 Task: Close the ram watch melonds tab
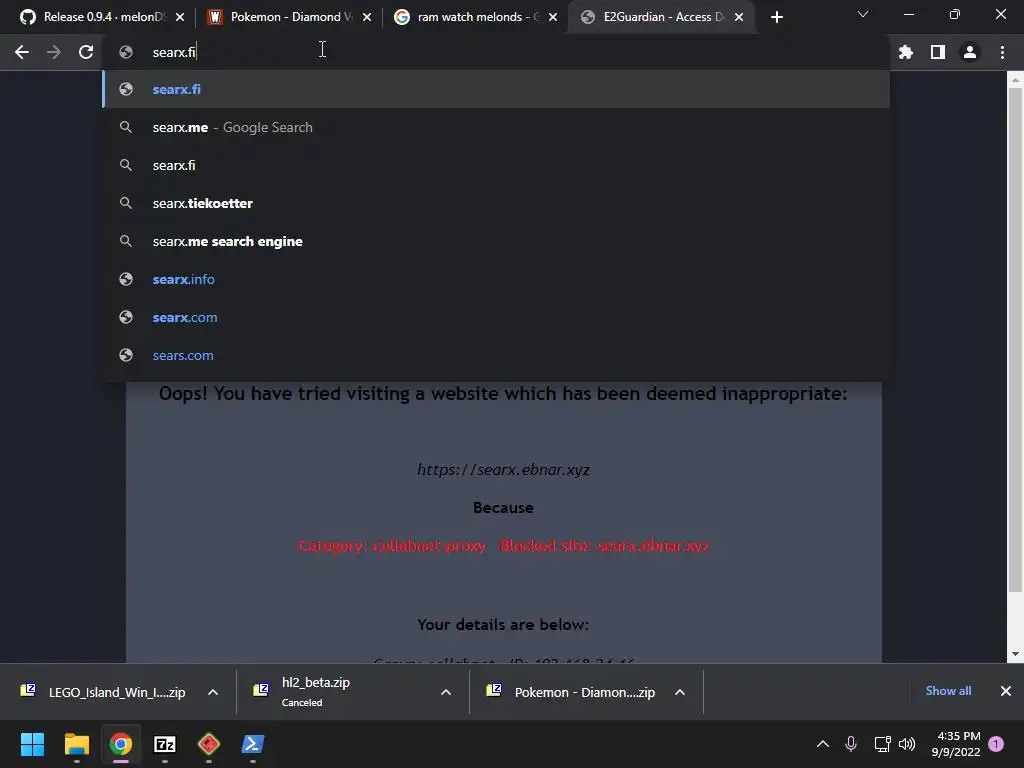point(553,18)
